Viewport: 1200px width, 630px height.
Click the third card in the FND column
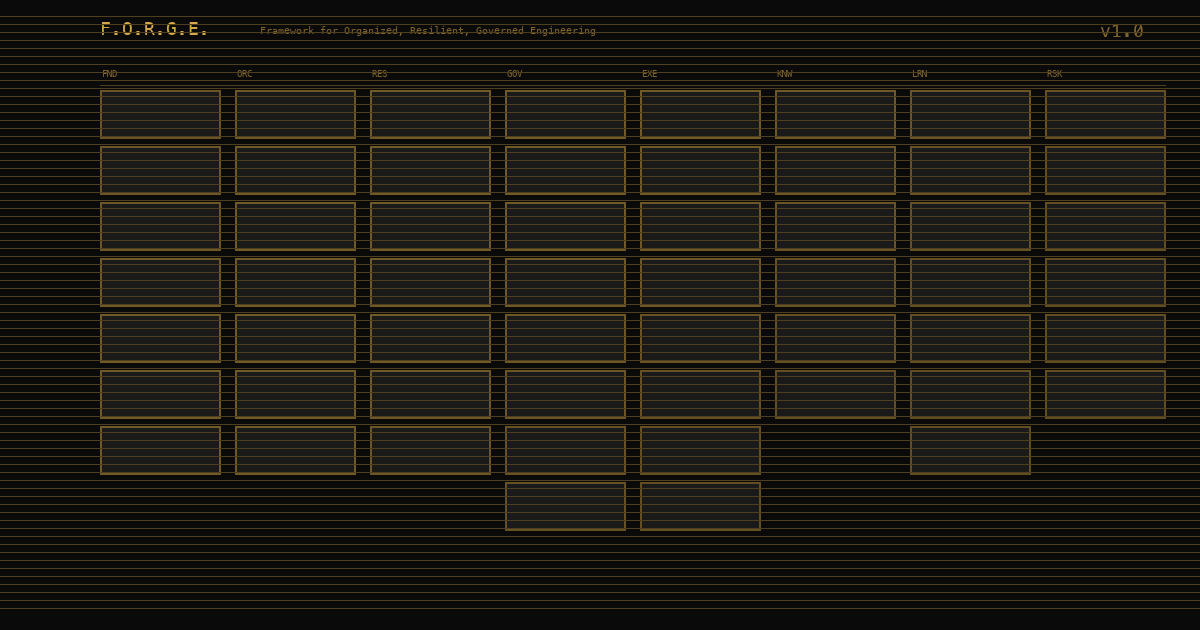160,226
